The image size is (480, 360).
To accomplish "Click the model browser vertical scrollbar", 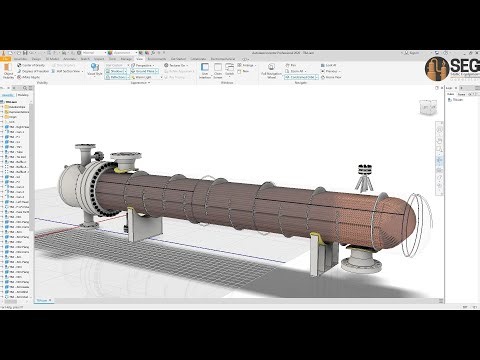I will (x=32, y=167).
